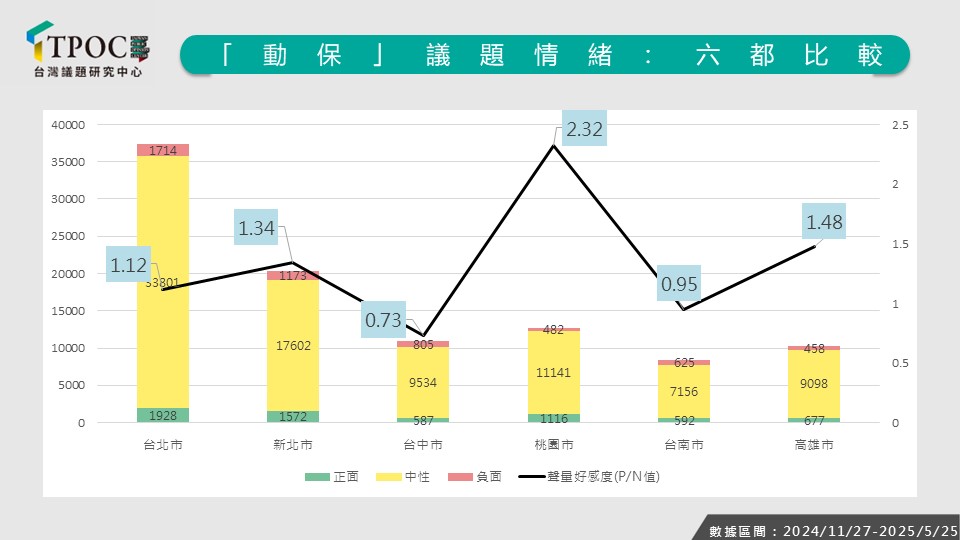Click the 高雄市 axis category label
The image size is (960, 540).
[813, 443]
